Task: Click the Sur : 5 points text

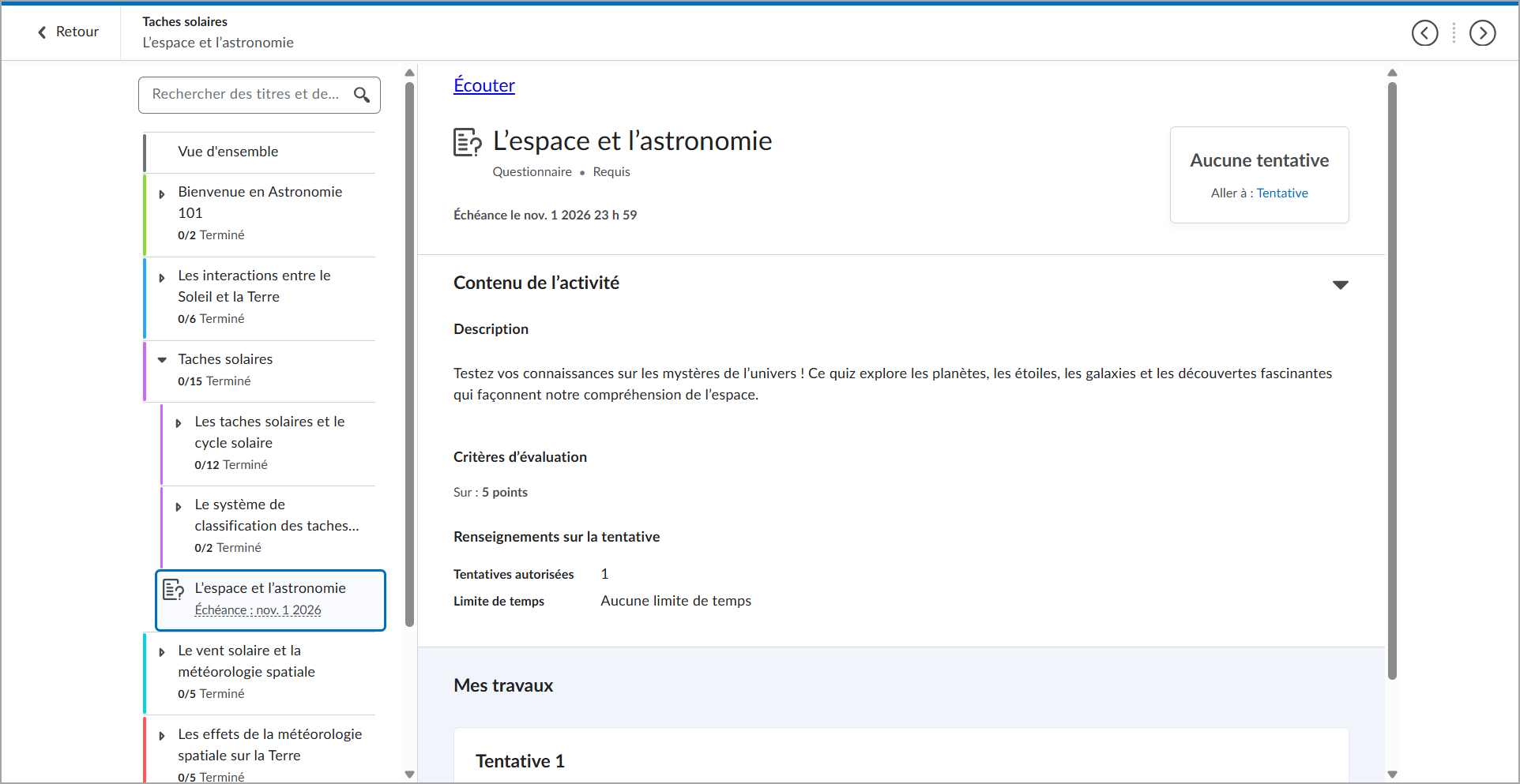Action: (x=491, y=493)
